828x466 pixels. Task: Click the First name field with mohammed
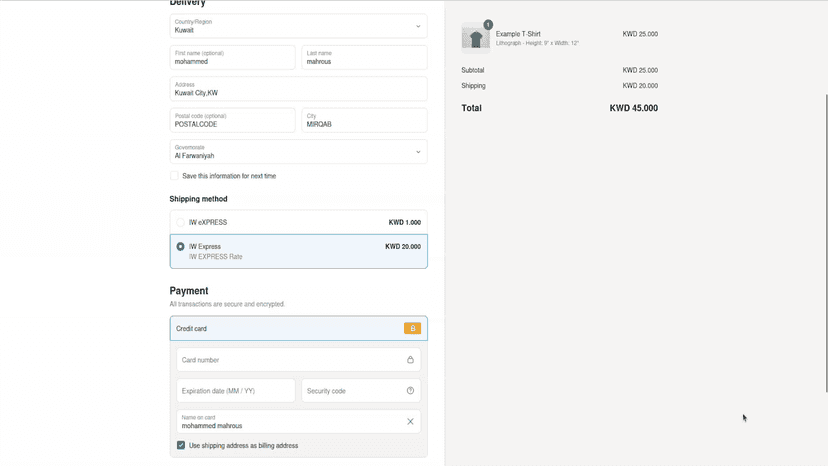click(232, 58)
